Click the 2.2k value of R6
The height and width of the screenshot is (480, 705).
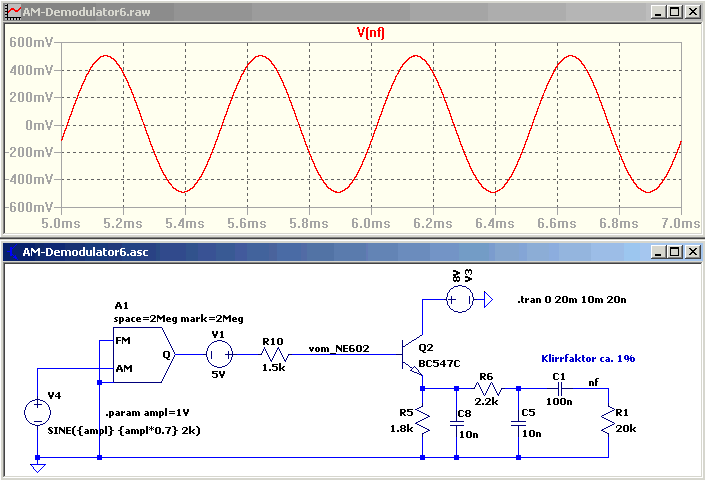coord(486,402)
